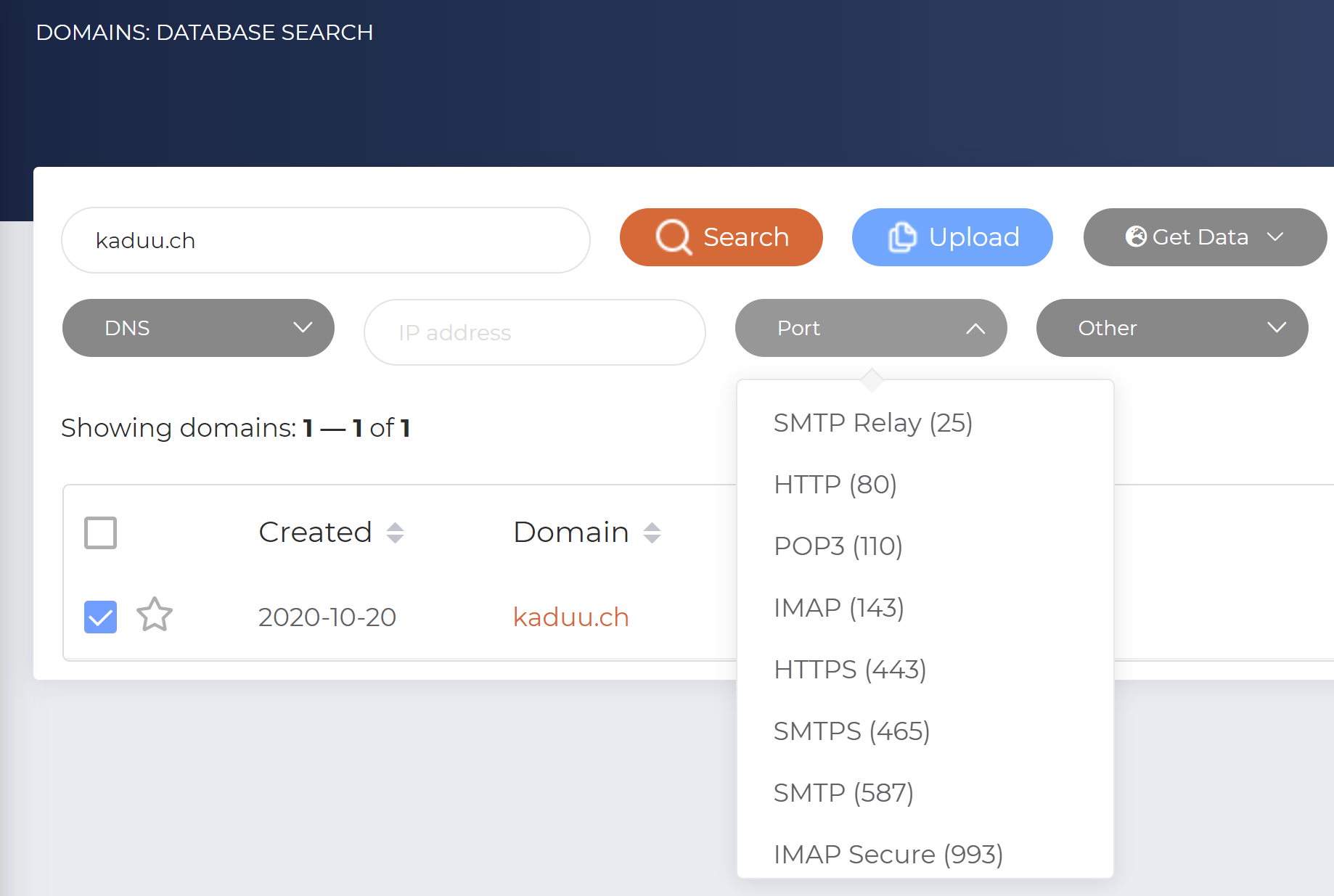Screen dimensions: 1334x896
Task: Open the Other dropdown
Action: [1172, 328]
